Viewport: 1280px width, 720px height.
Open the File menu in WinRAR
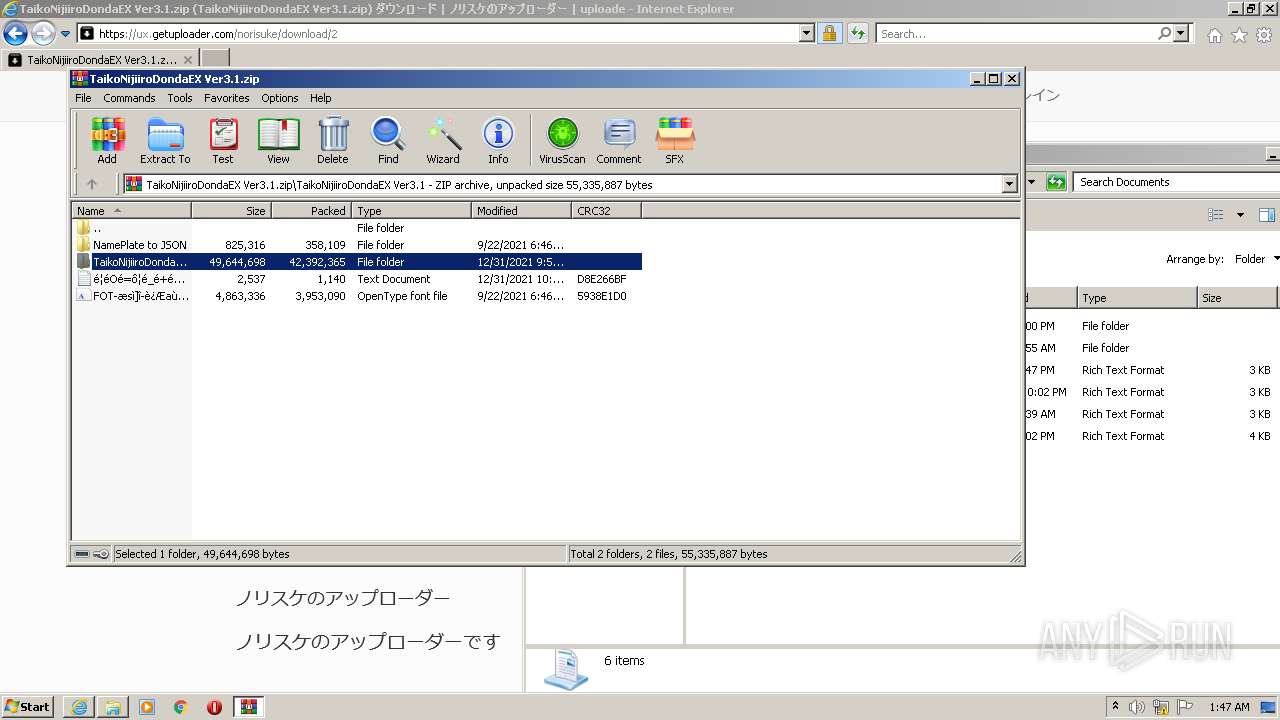[x=83, y=98]
